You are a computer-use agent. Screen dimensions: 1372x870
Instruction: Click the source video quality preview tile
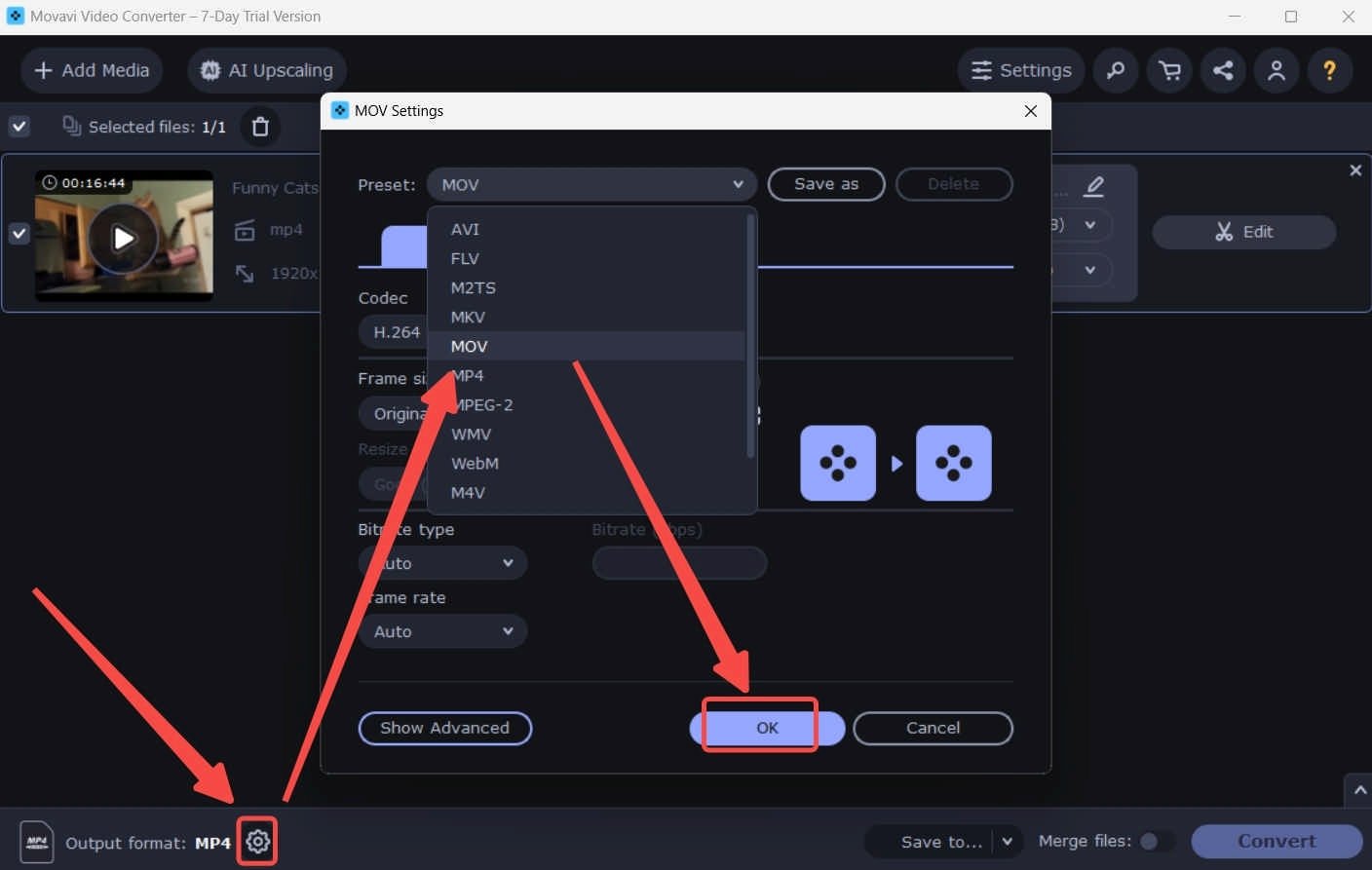[838, 463]
